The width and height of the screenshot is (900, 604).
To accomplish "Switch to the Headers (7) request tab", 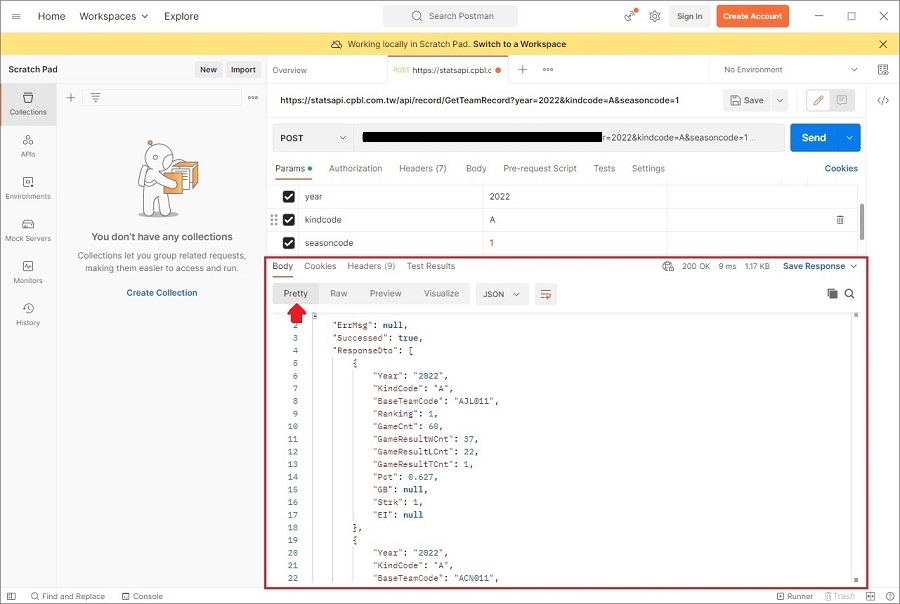I will pos(422,168).
